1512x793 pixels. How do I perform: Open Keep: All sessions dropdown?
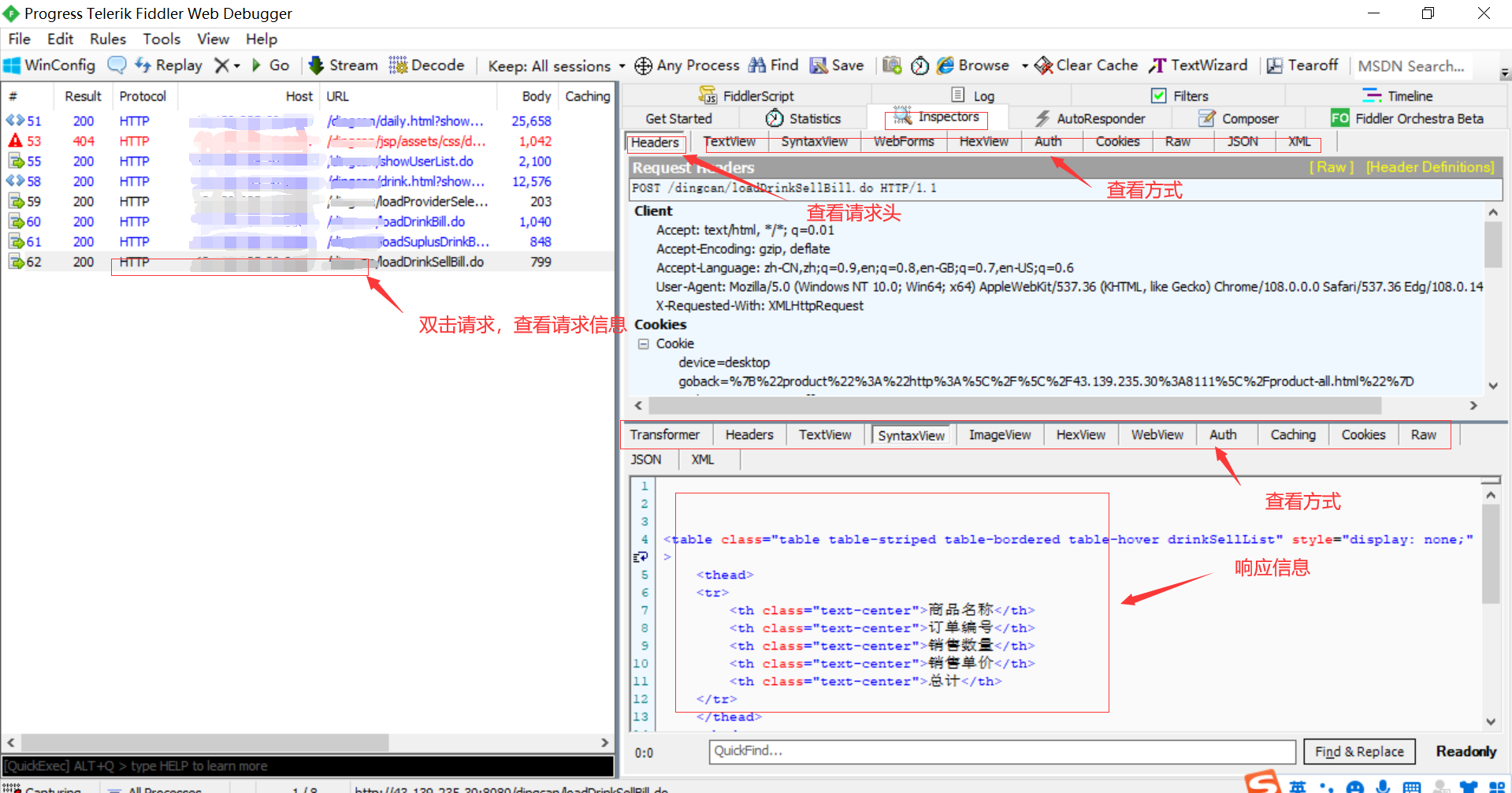click(x=556, y=66)
